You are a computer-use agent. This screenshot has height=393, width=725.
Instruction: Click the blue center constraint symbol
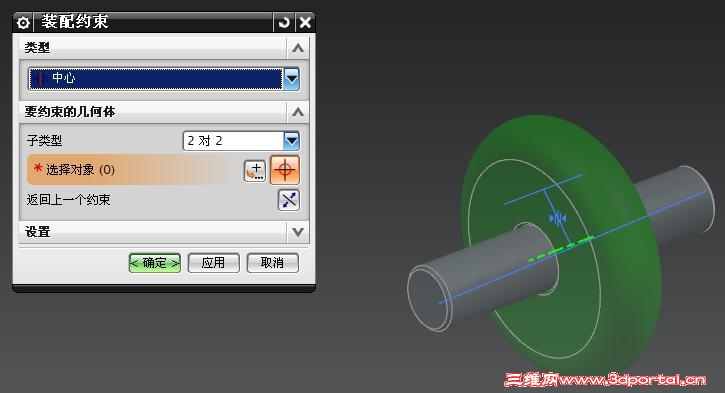point(558,218)
